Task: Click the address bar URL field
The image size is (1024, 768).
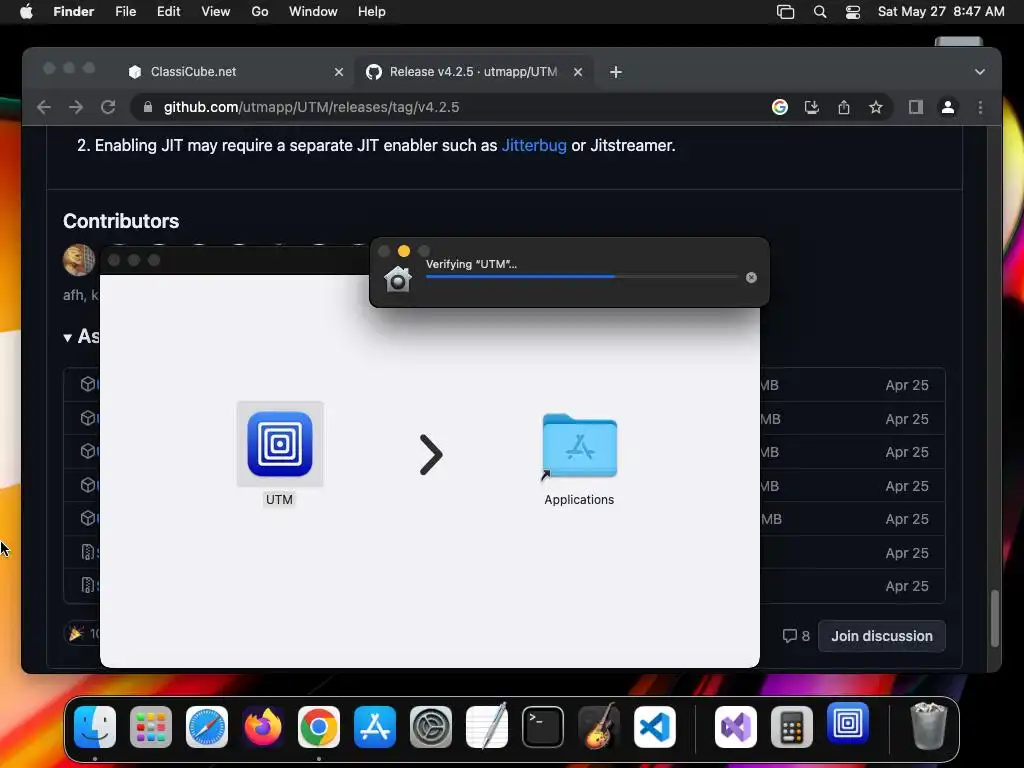Action: 451,107
